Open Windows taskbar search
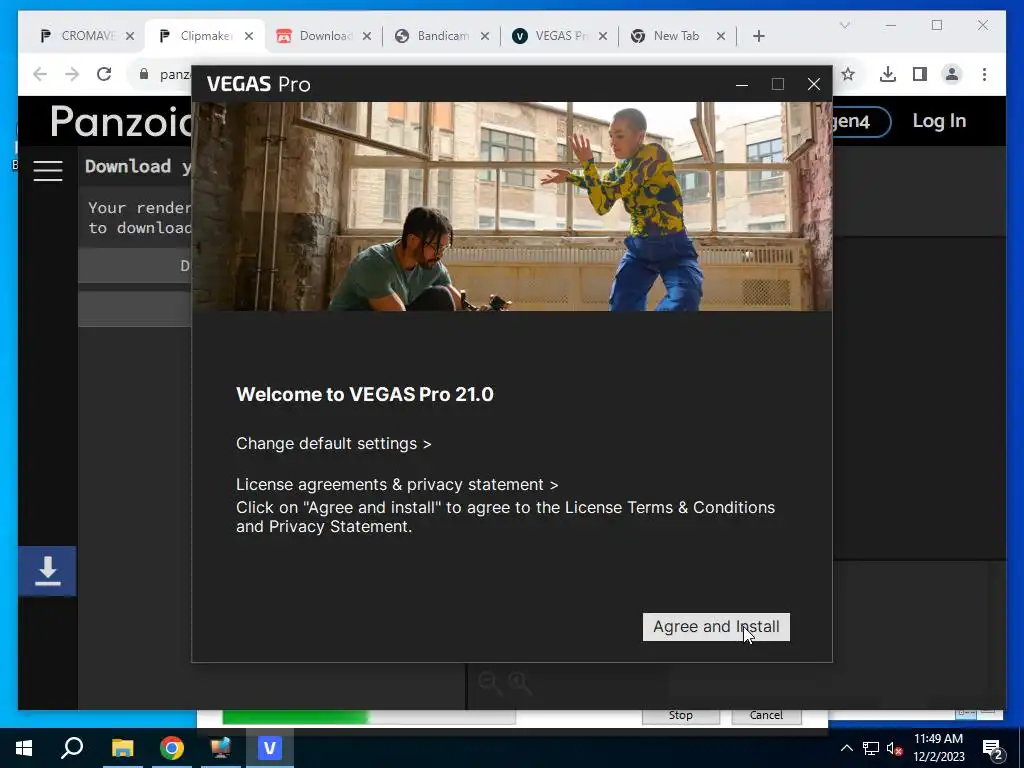 click(x=72, y=748)
